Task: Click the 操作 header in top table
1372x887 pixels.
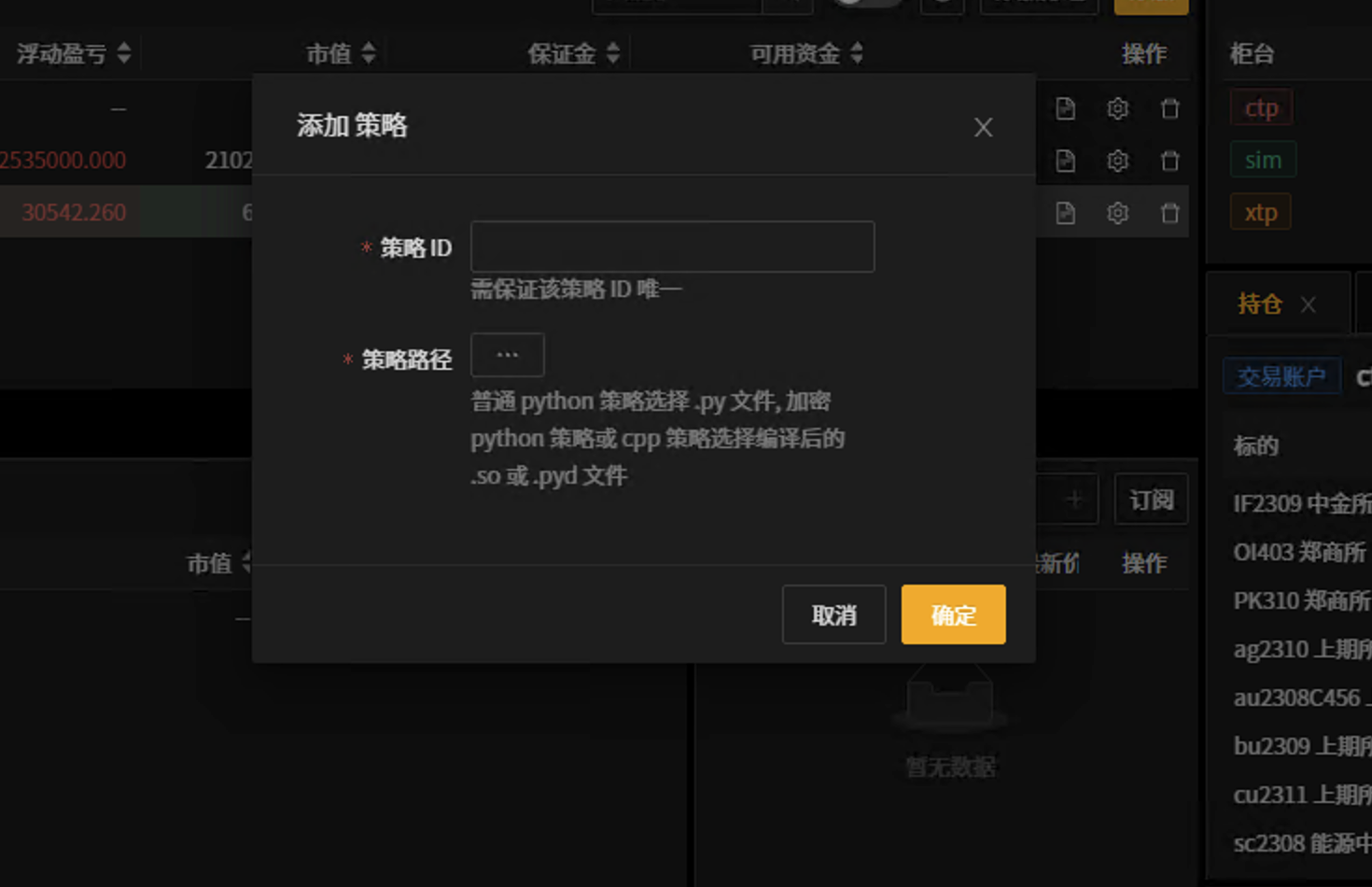Action: pyautogui.click(x=1144, y=54)
